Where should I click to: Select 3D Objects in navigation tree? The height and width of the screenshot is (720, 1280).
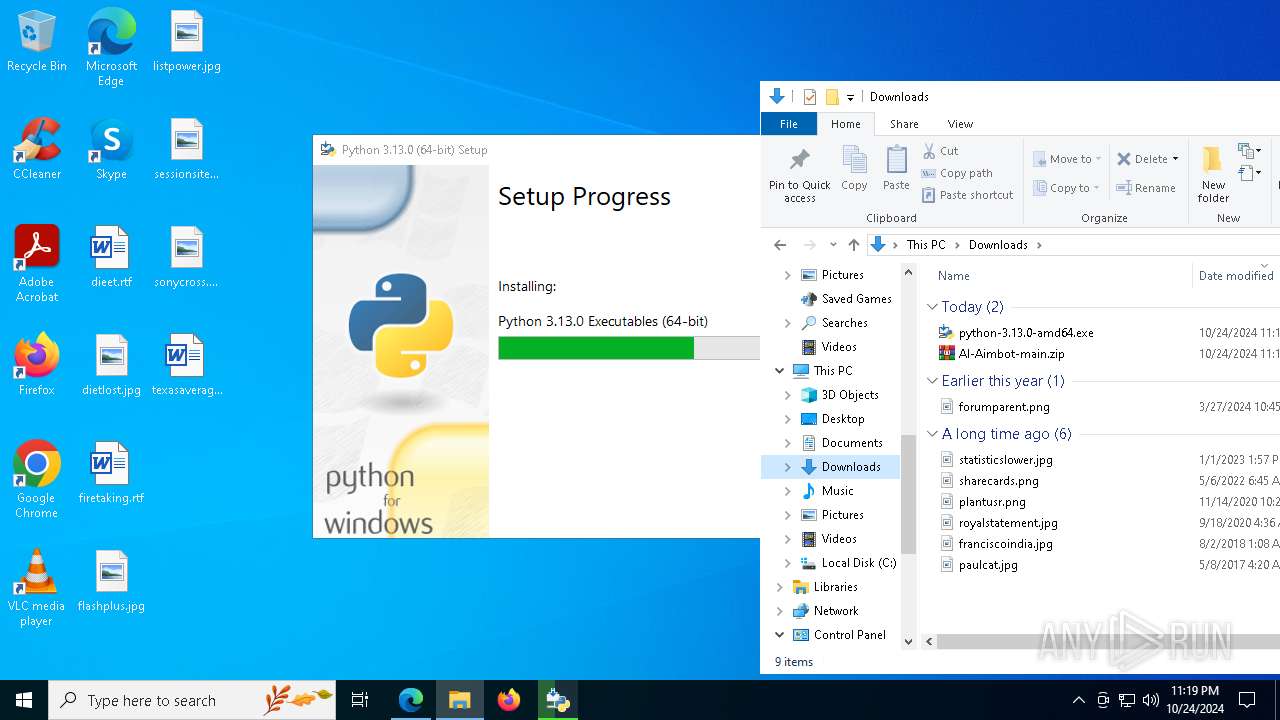click(850, 395)
